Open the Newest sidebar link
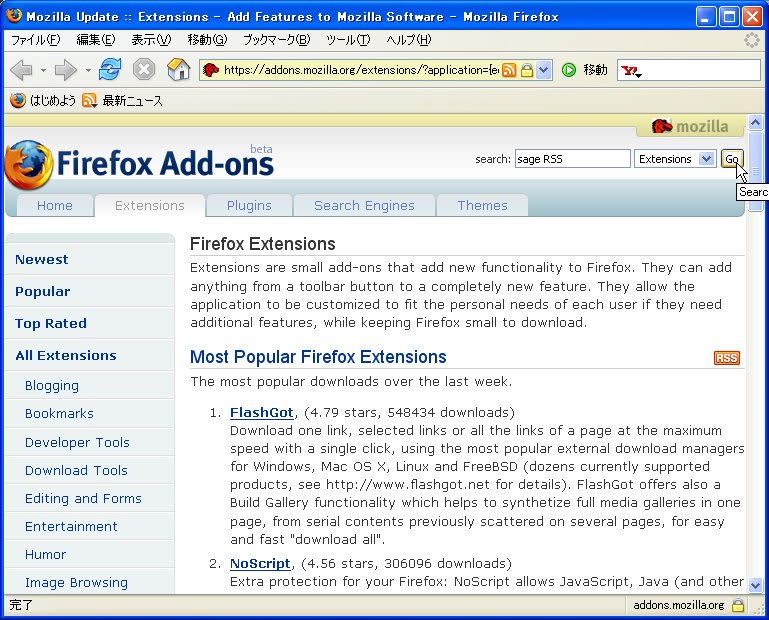Image resolution: width=769 pixels, height=620 pixels. click(42, 259)
